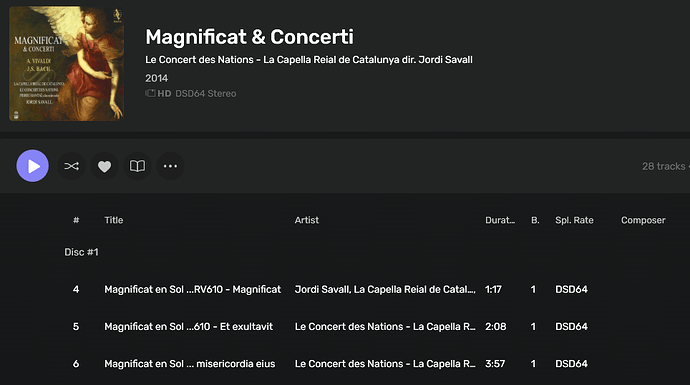Sort tracks by Duration column header

(x=500, y=220)
